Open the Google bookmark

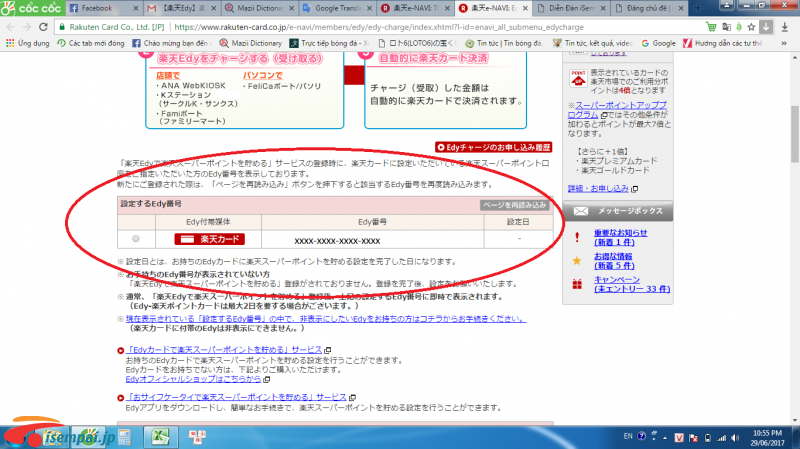tap(659, 43)
